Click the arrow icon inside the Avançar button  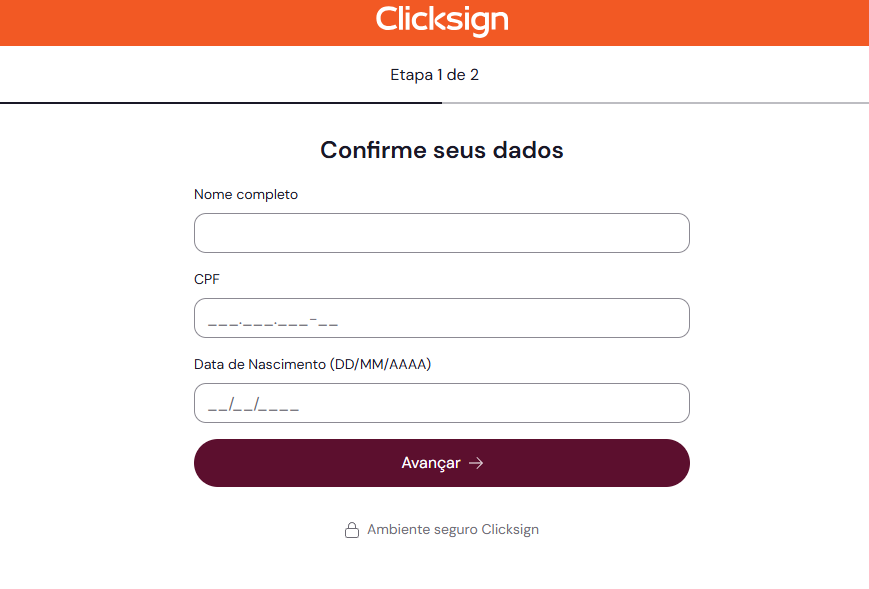coord(477,463)
